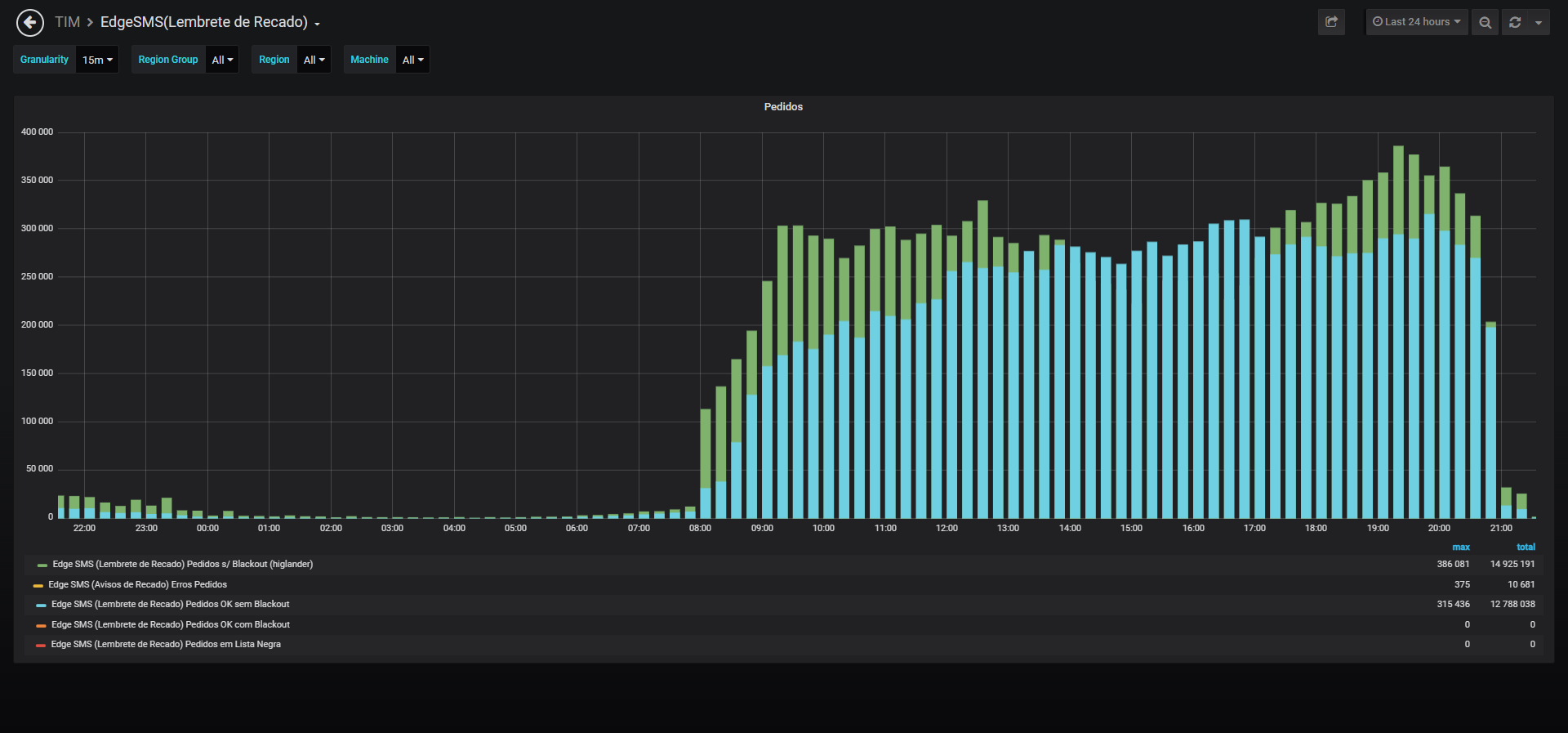
Task: Open orange color swatch for OK com Blackout
Action: click(41, 625)
